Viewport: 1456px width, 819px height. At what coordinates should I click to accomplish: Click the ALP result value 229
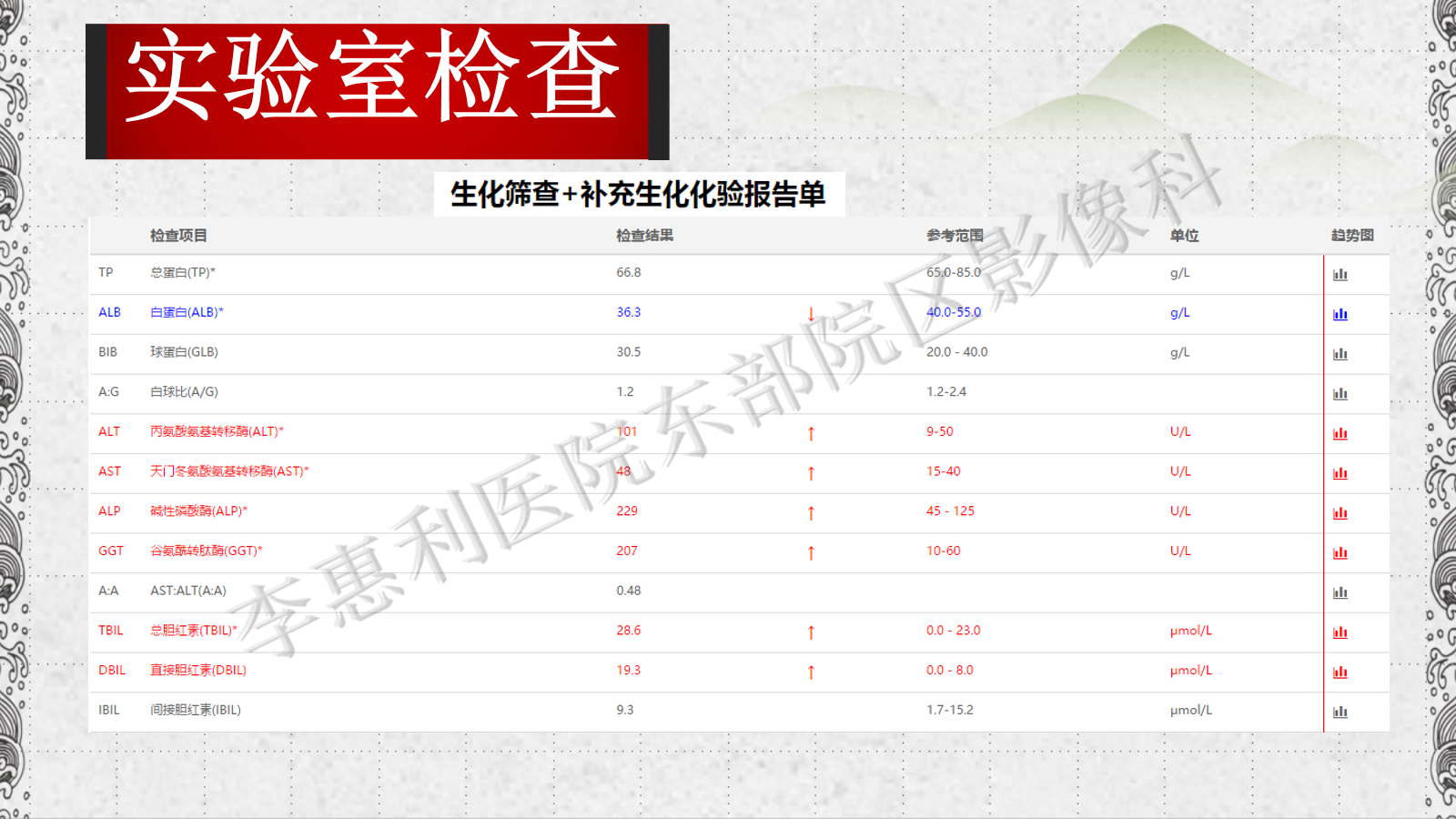pos(627,511)
